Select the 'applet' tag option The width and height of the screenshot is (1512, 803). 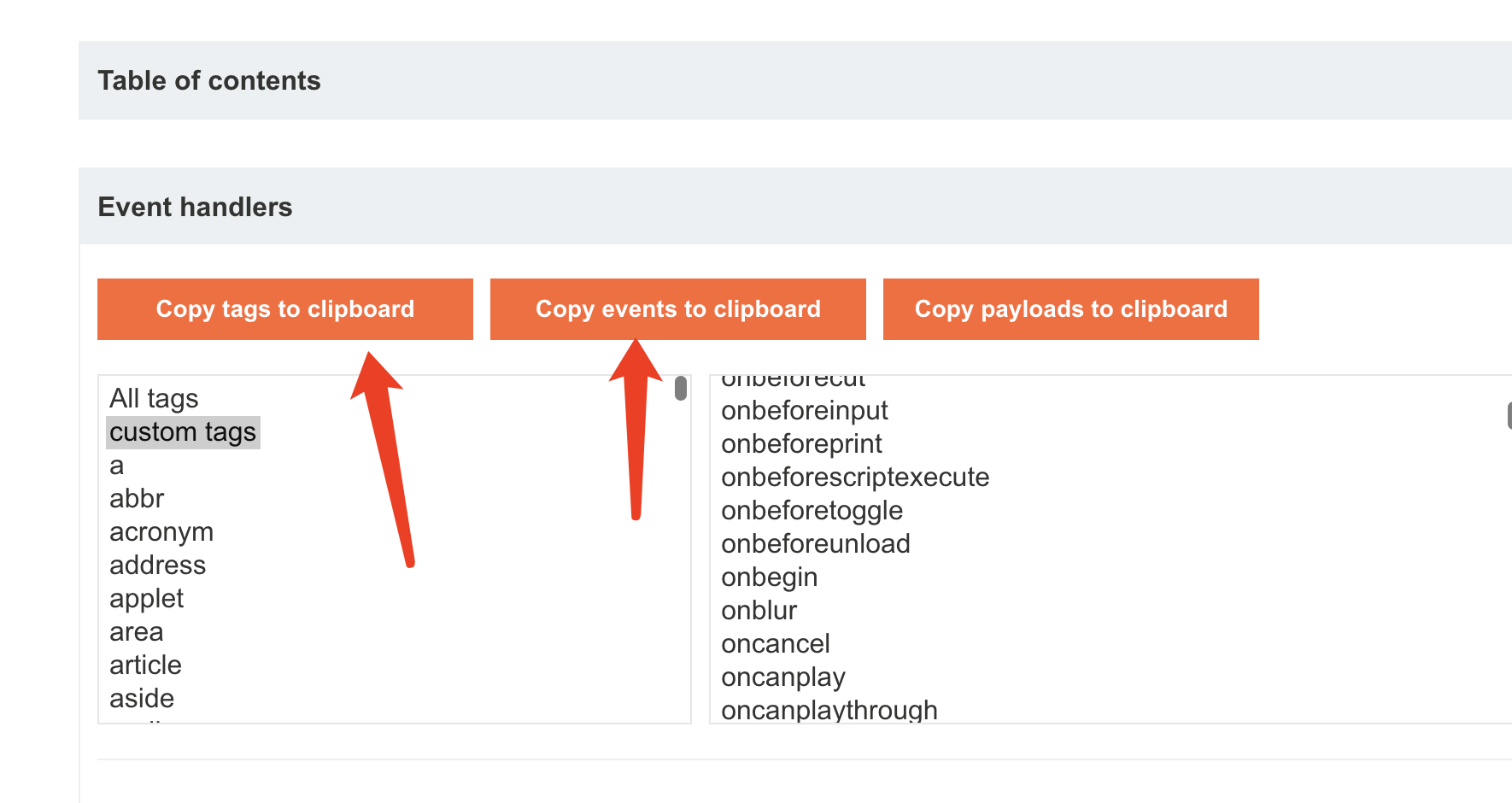pos(146,599)
